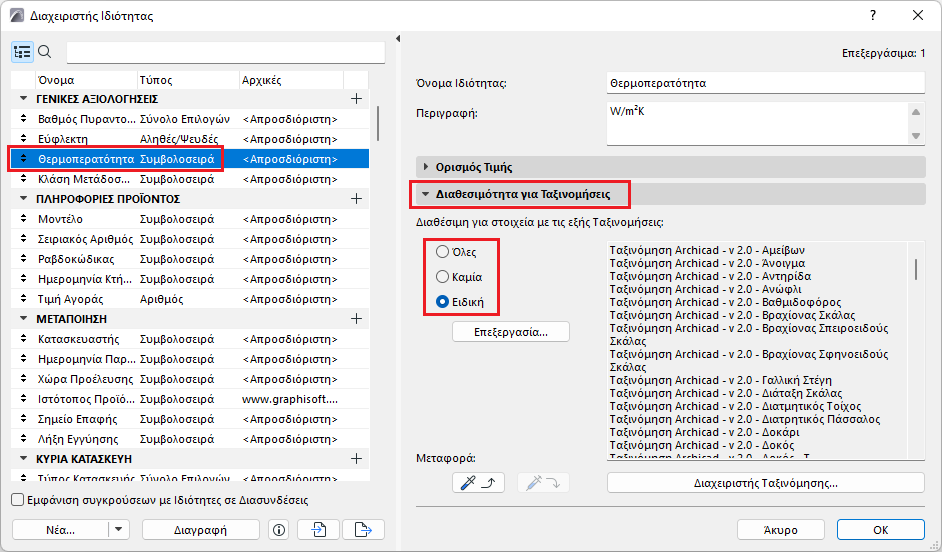The image size is (942, 552).
Task: Click the export properties icon
Action: click(363, 530)
